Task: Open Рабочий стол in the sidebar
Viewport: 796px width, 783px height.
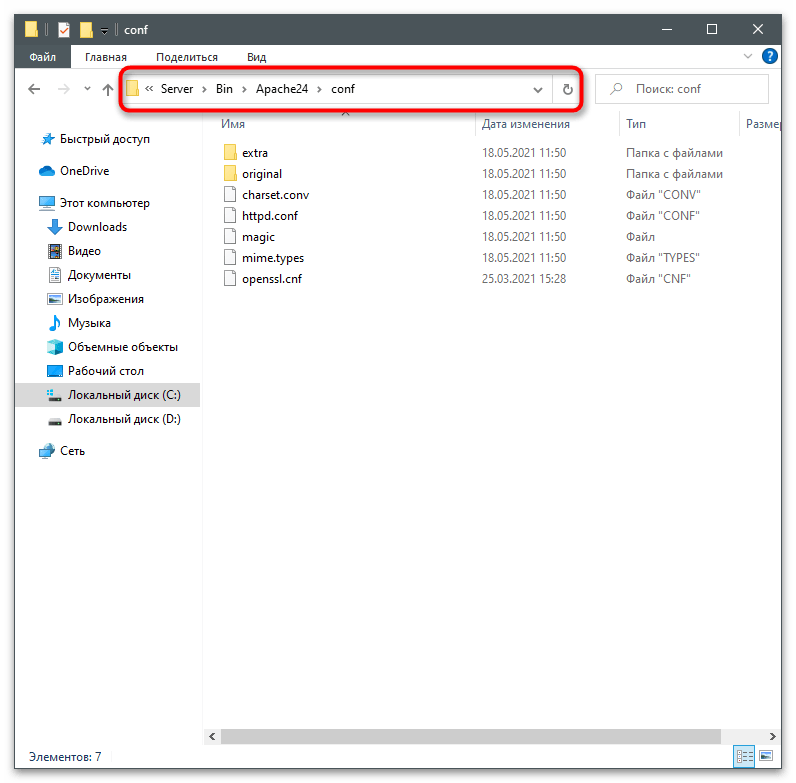Action: [x=106, y=371]
